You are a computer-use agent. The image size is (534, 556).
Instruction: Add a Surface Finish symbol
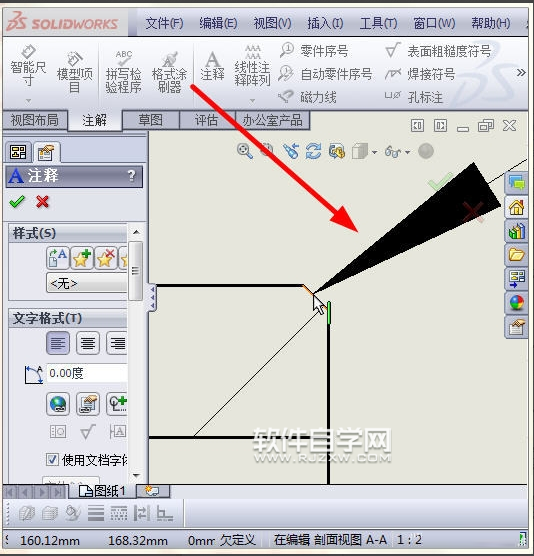[x=438, y=51]
